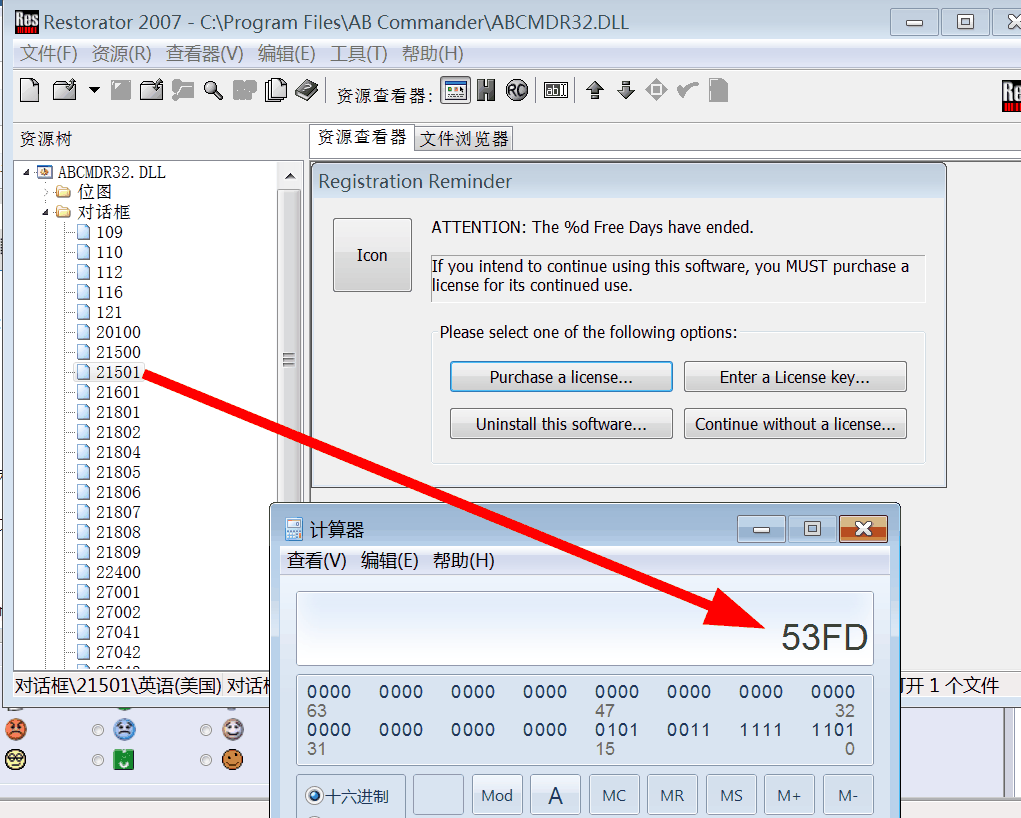Select radio beside blue sad emoticon in background
This screenshot has width=1021, height=818.
coord(98,729)
